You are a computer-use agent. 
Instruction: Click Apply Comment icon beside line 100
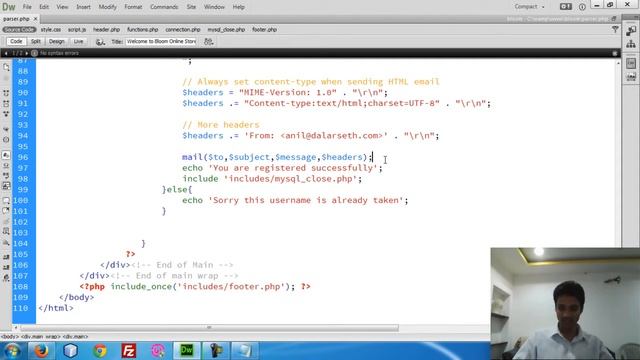pyautogui.click(x=6, y=201)
